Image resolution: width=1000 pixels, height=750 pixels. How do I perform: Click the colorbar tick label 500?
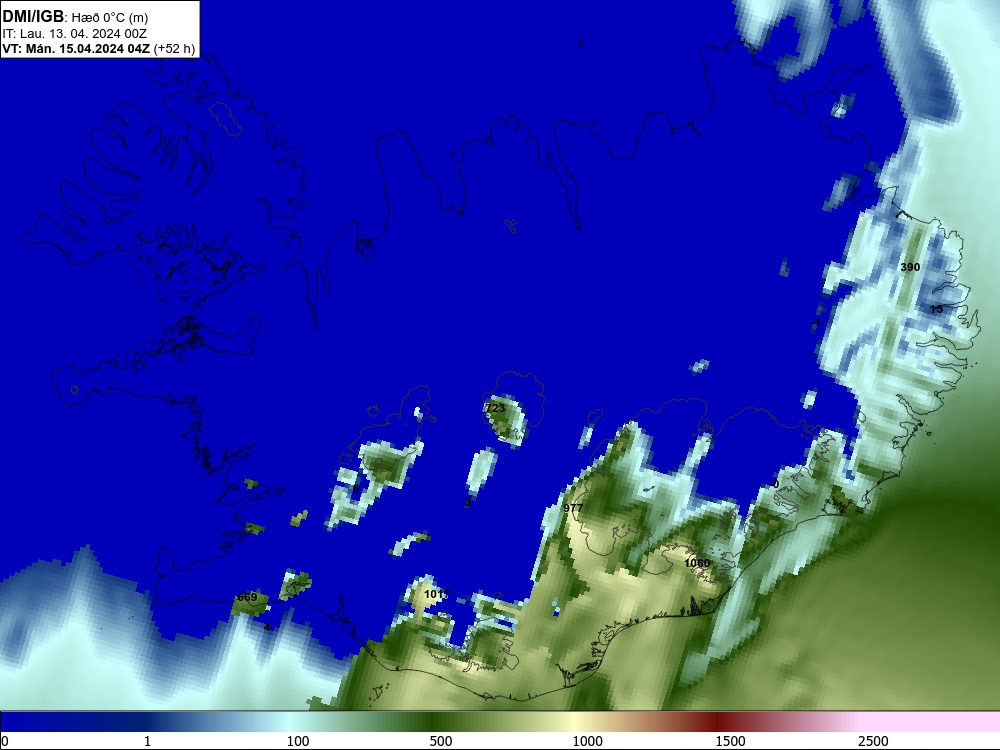coord(441,741)
